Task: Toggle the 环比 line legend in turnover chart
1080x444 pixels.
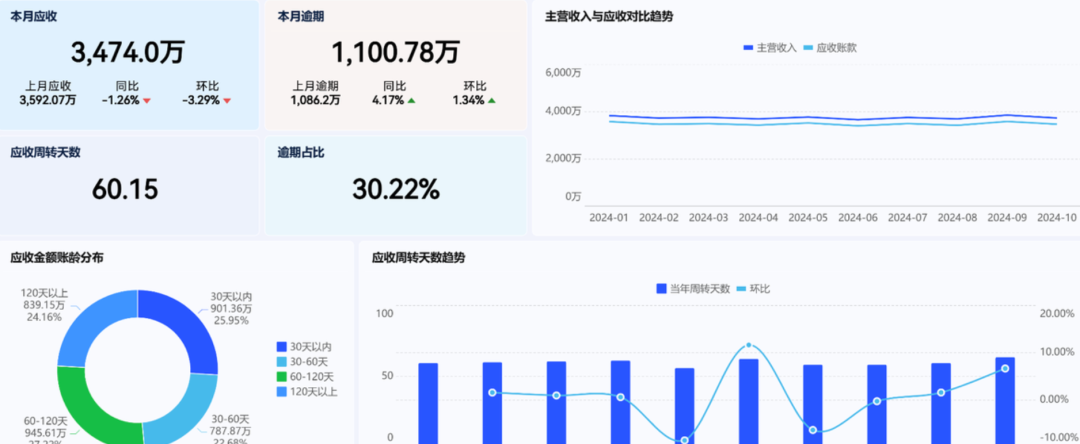Action: click(753, 288)
